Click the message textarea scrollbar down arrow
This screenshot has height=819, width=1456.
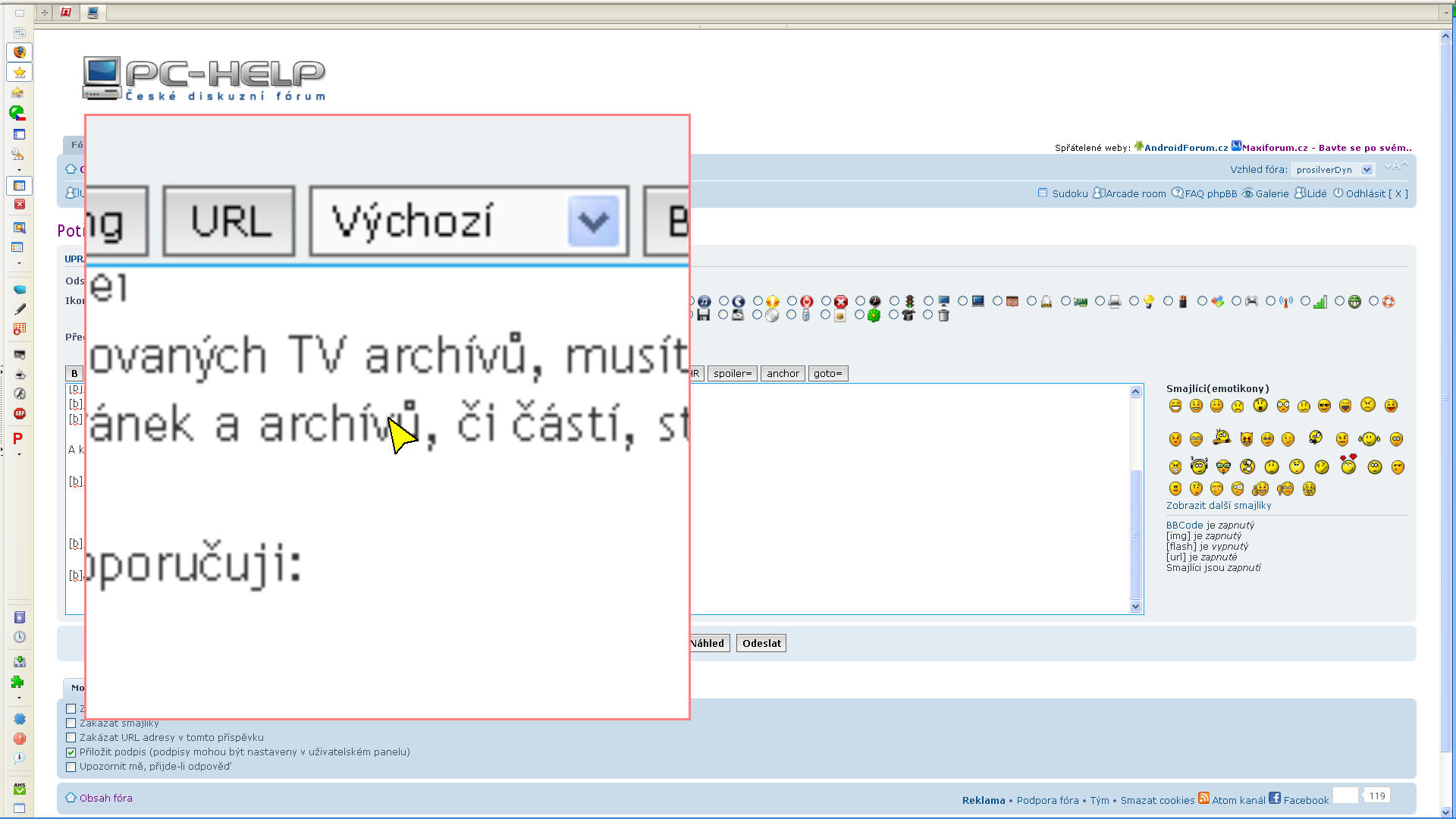click(x=1135, y=606)
